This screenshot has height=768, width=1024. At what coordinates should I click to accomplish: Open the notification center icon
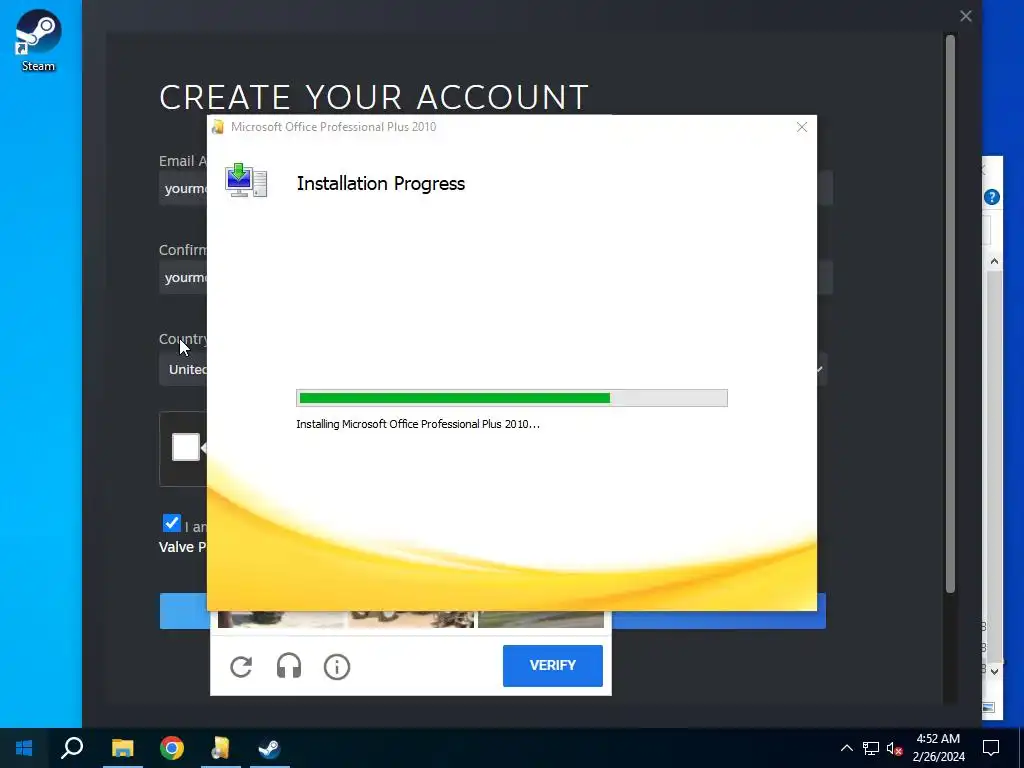coord(991,748)
